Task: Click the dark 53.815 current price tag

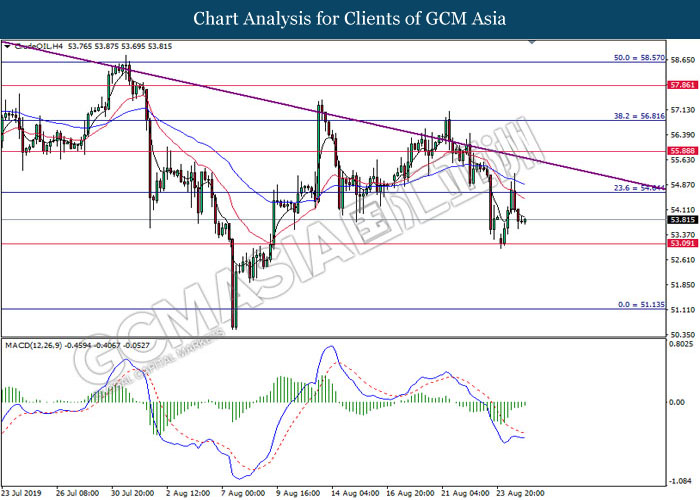Action: [x=682, y=220]
